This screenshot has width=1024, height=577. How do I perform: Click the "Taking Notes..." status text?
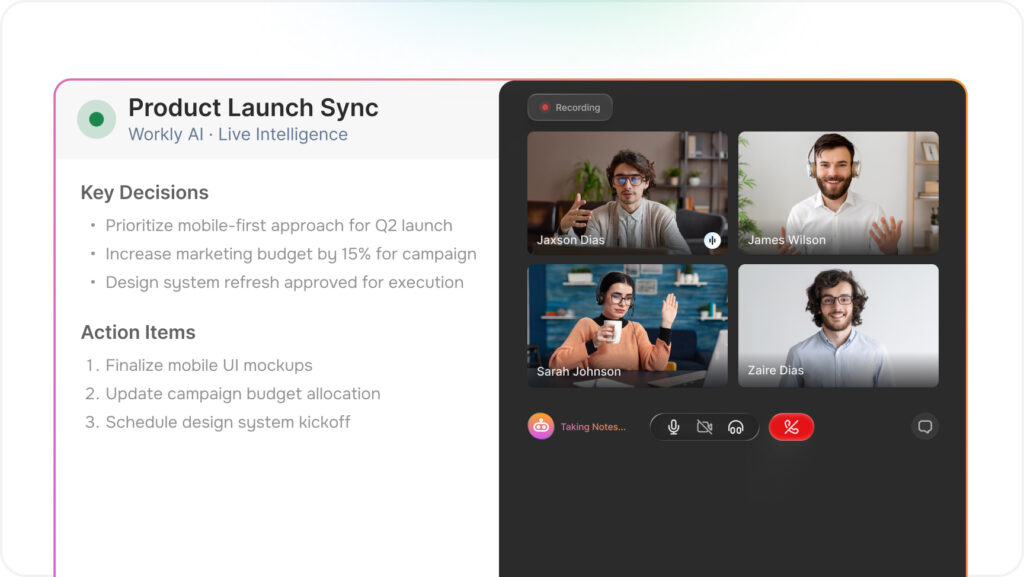click(593, 427)
